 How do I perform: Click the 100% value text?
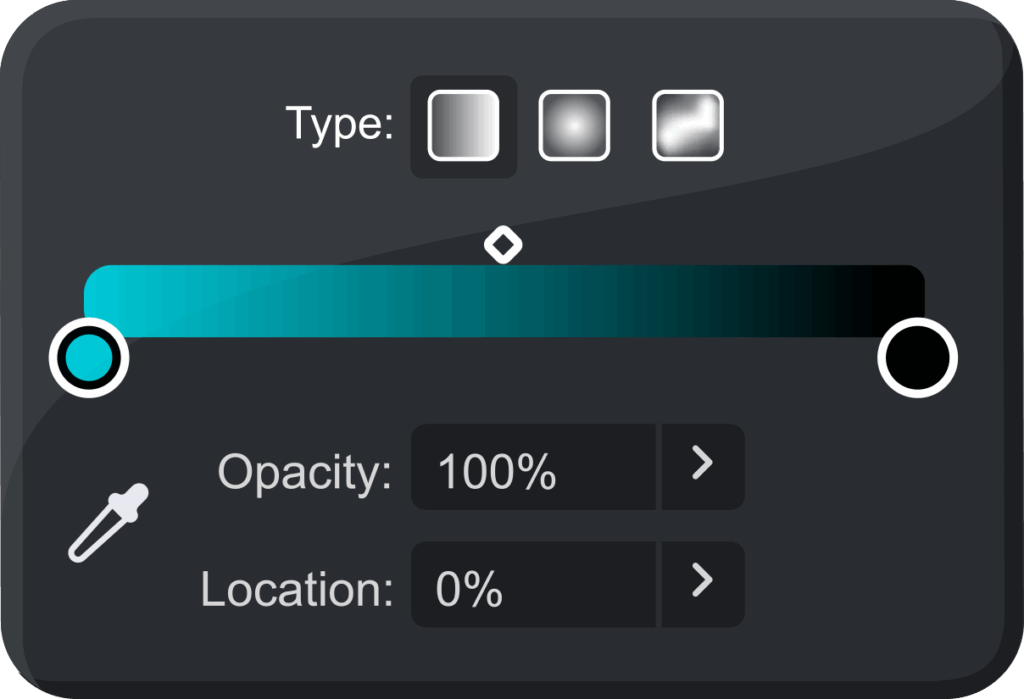point(497,472)
